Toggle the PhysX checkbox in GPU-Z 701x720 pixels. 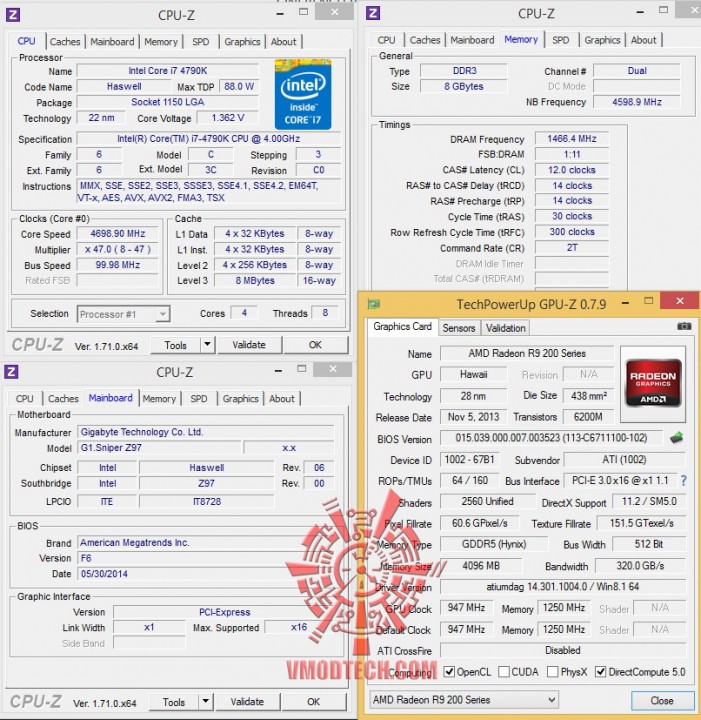click(553, 672)
